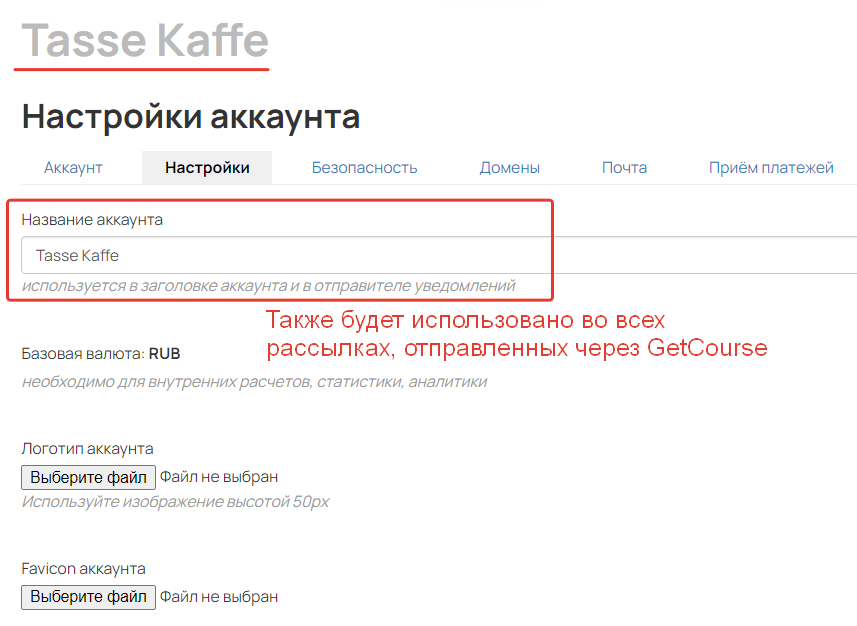This screenshot has height=626, width=857.
Task: Go to the Домены tab
Action: point(509,167)
